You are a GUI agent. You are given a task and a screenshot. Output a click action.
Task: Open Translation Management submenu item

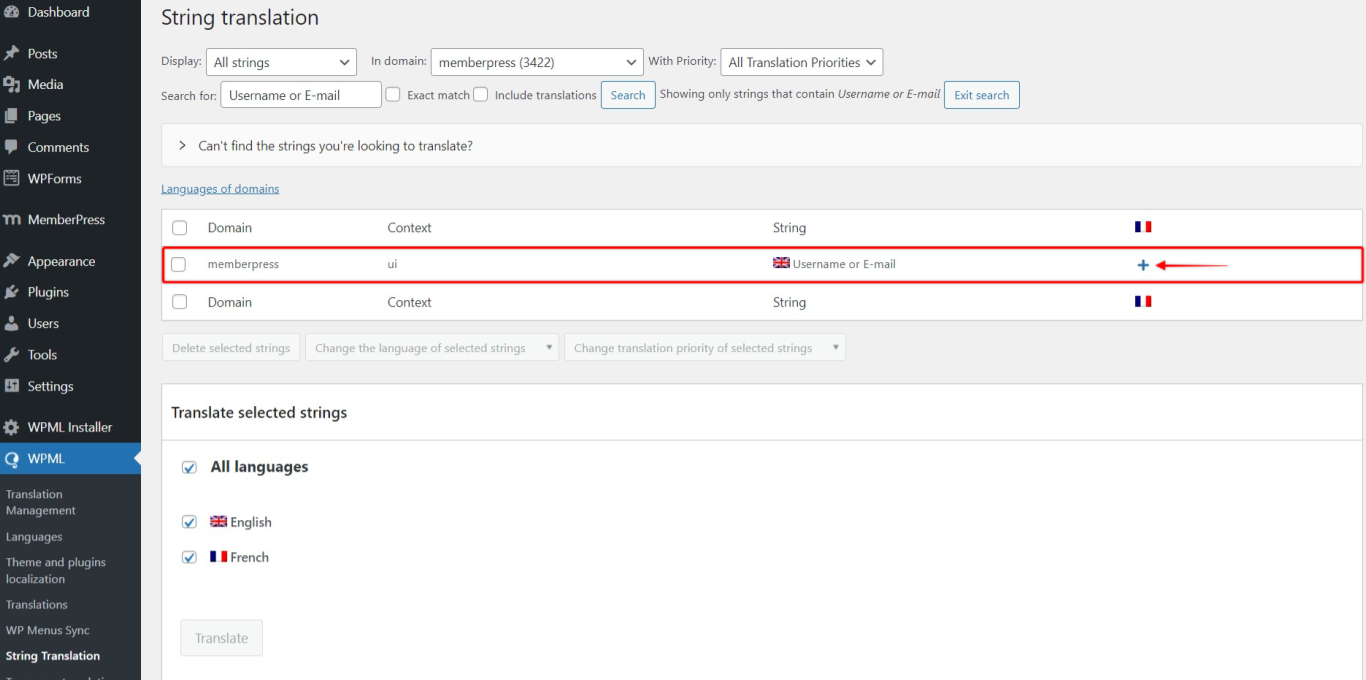[x=41, y=502]
